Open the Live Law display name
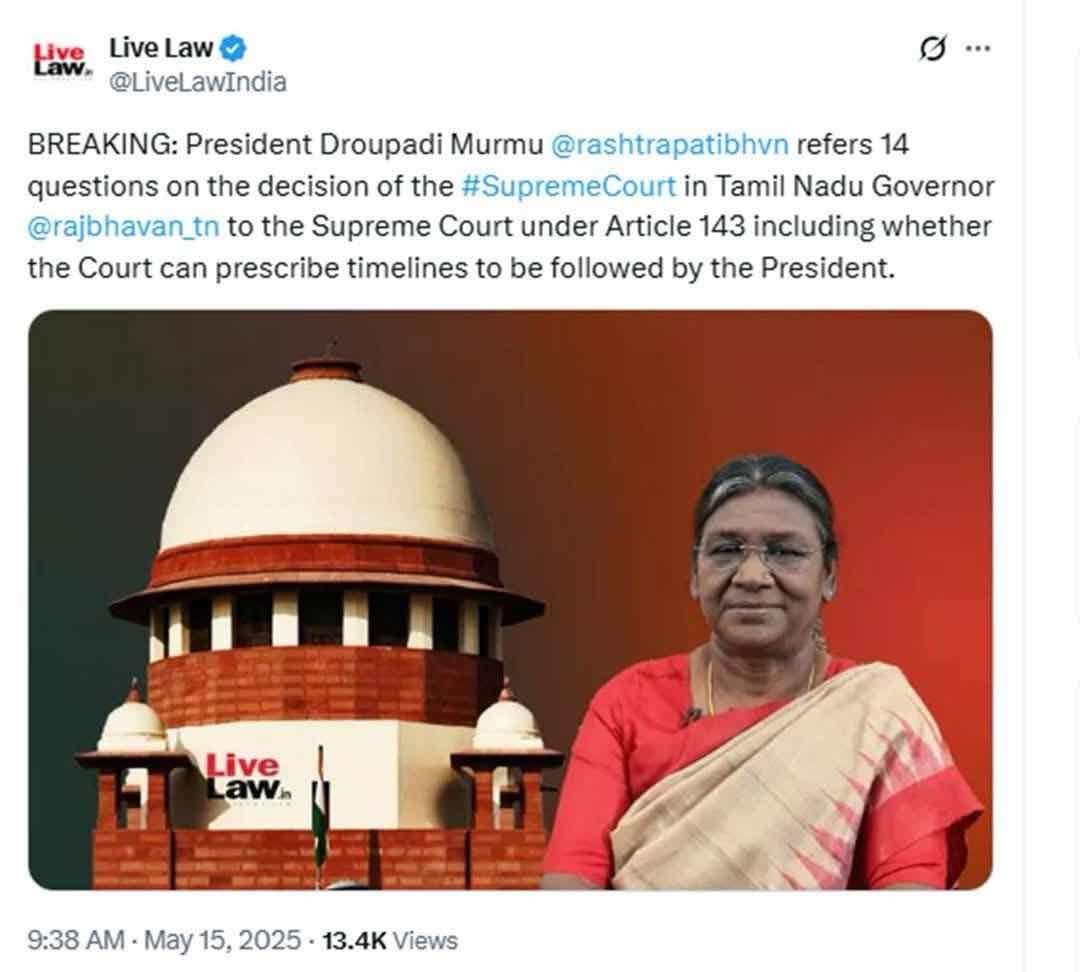This screenshot has height=972, width=1080. pyautogui.click(x=161, y=48)
